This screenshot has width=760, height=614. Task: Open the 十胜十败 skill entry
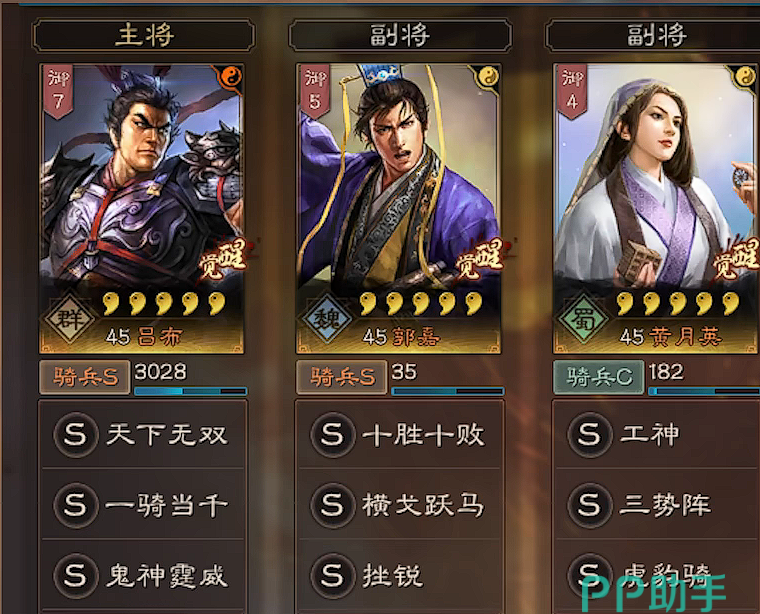(x=400, y=434)
